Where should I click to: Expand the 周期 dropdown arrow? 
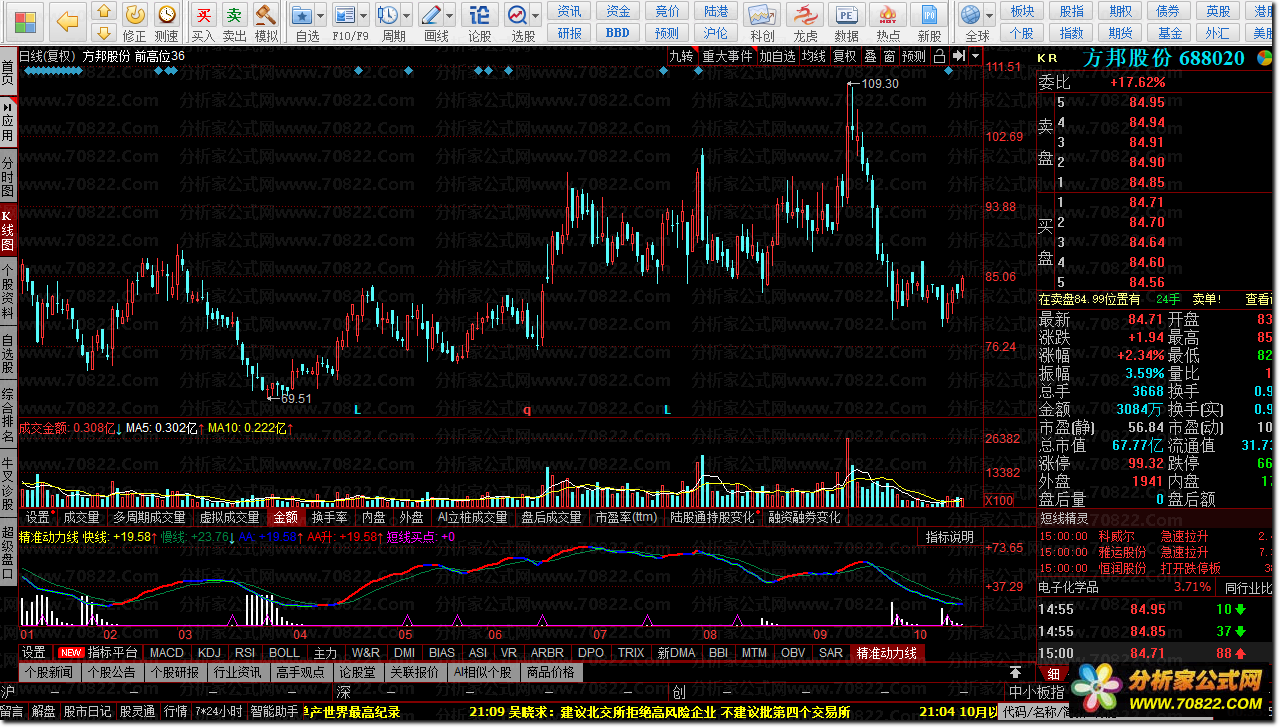tap(407, 17)
